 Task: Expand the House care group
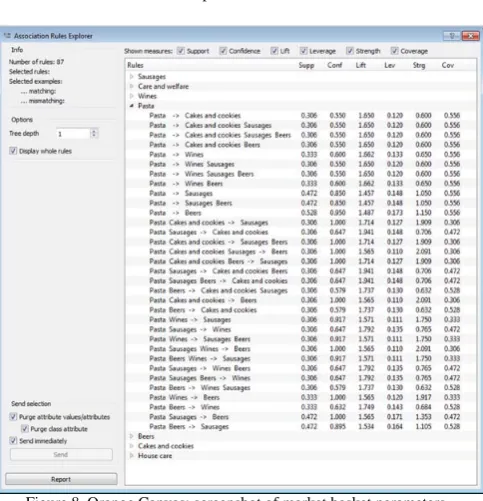pyautogui.click(x=132, y=455)
